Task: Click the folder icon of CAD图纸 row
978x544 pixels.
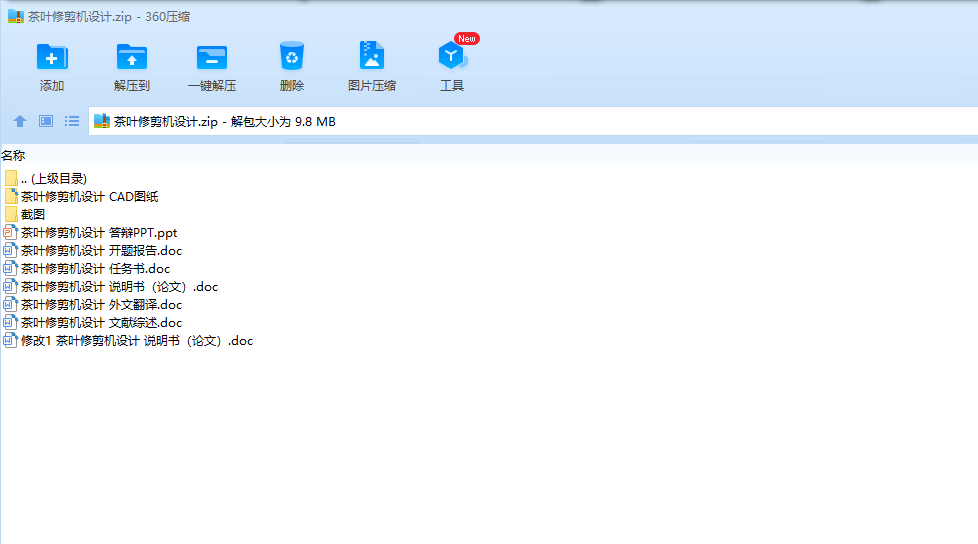Action: click(11, 197)
